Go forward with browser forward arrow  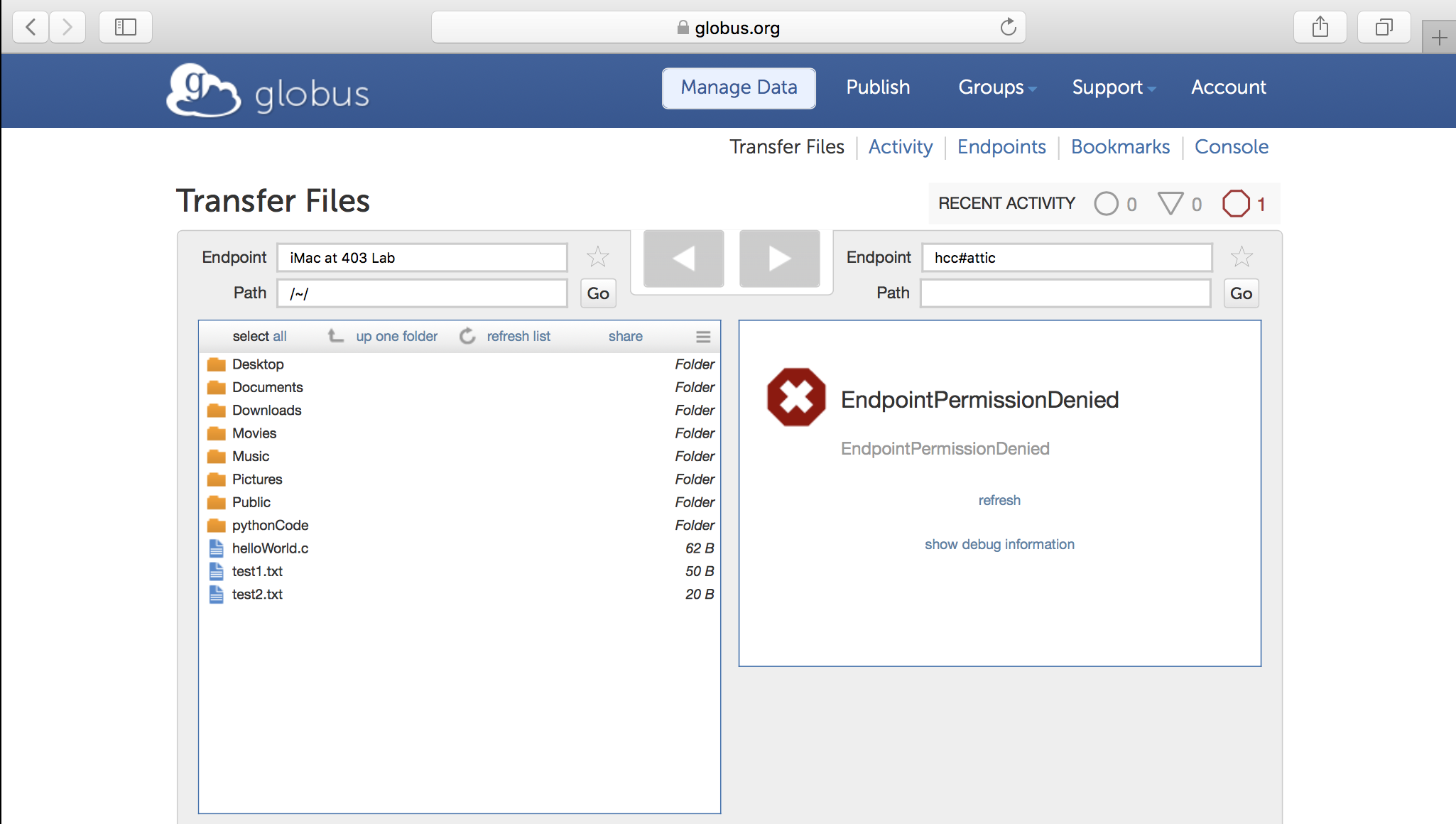click(x=67, y=27)
